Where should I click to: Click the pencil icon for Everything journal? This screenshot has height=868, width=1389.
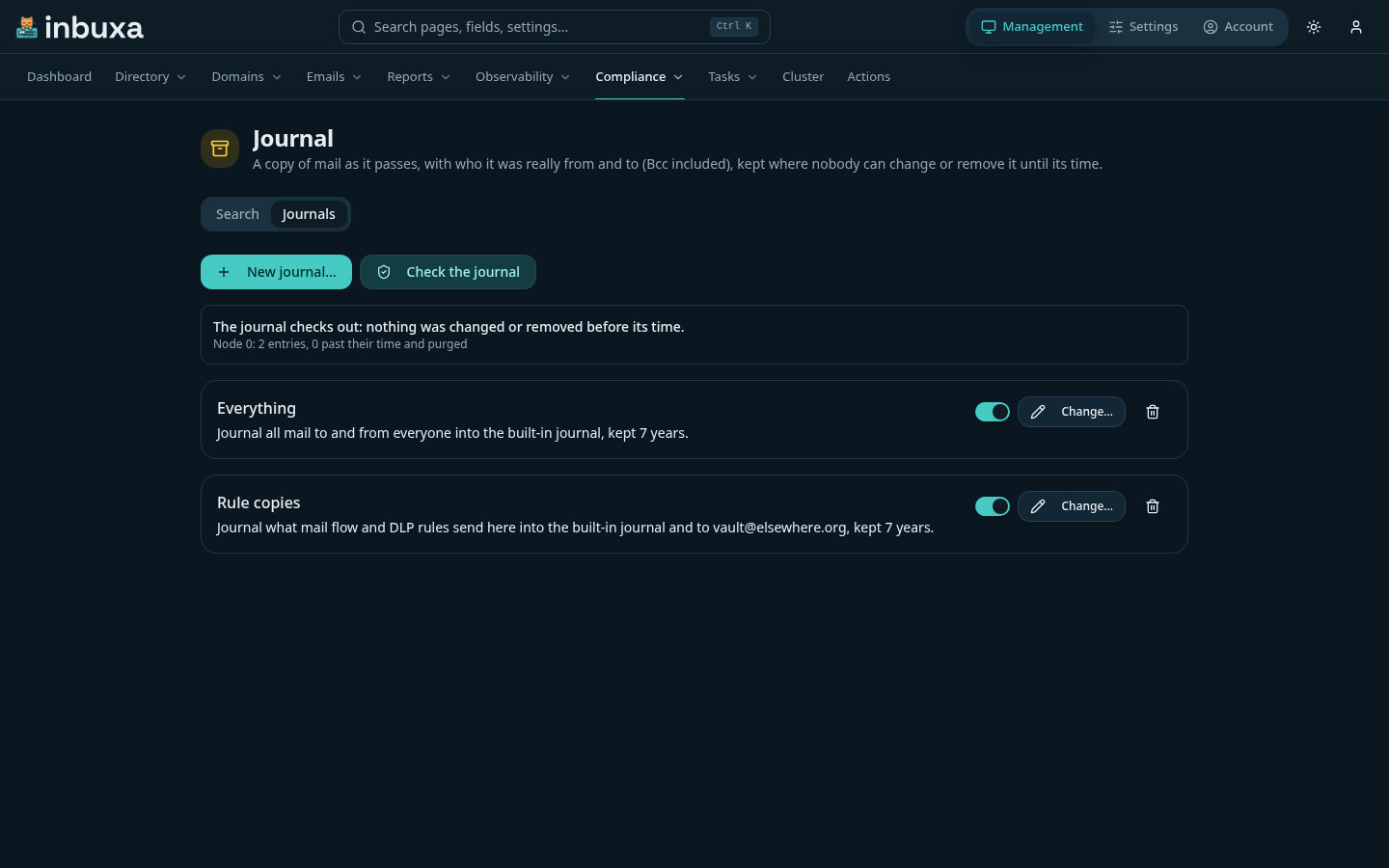pyautogui.click(x=1038, y=412)
